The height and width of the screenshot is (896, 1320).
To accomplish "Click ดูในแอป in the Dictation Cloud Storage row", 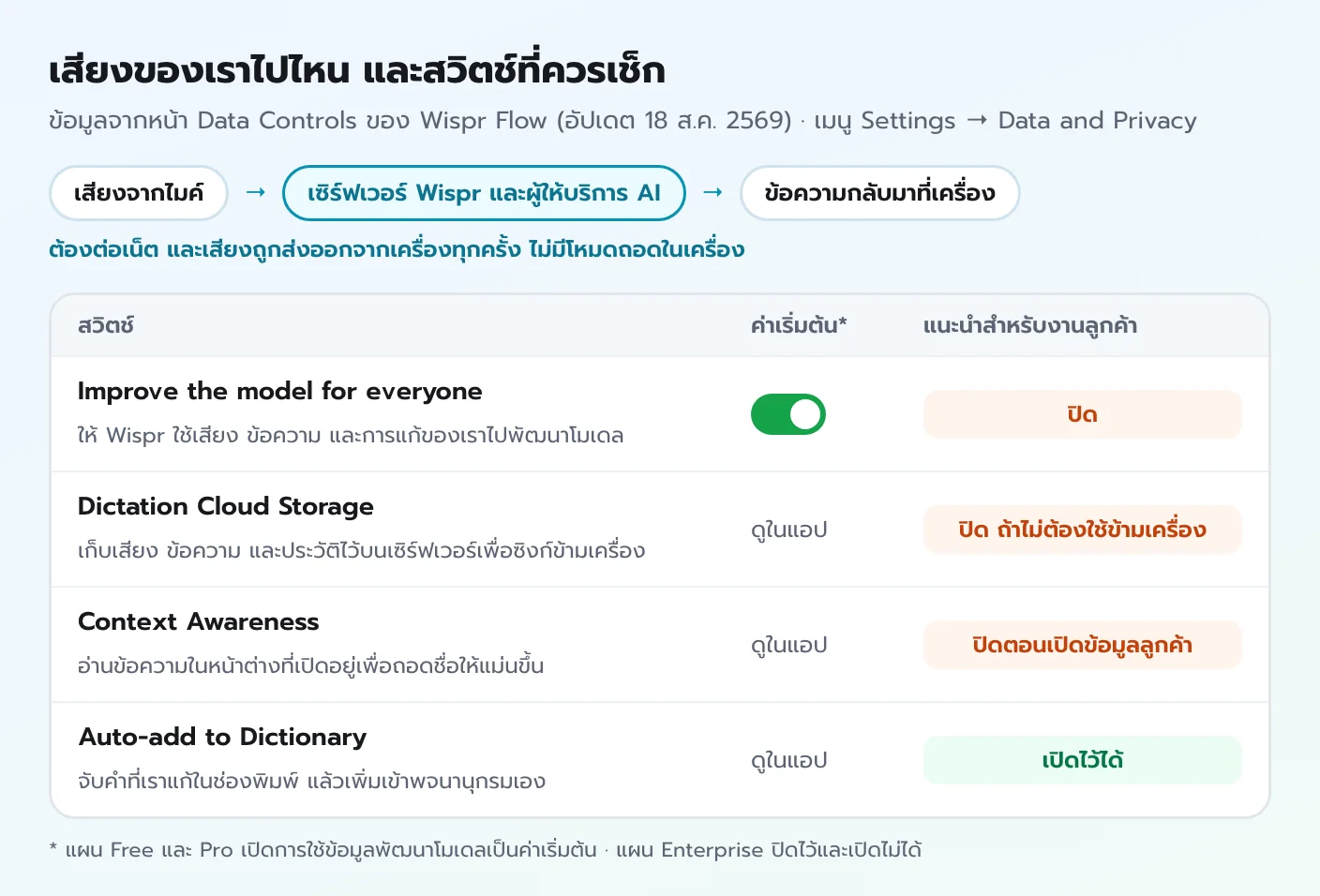I will 788,530.
